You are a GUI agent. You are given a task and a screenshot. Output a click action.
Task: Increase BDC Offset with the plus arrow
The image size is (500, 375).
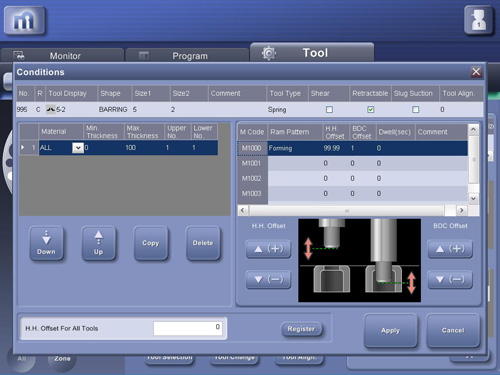coord(450,249)
